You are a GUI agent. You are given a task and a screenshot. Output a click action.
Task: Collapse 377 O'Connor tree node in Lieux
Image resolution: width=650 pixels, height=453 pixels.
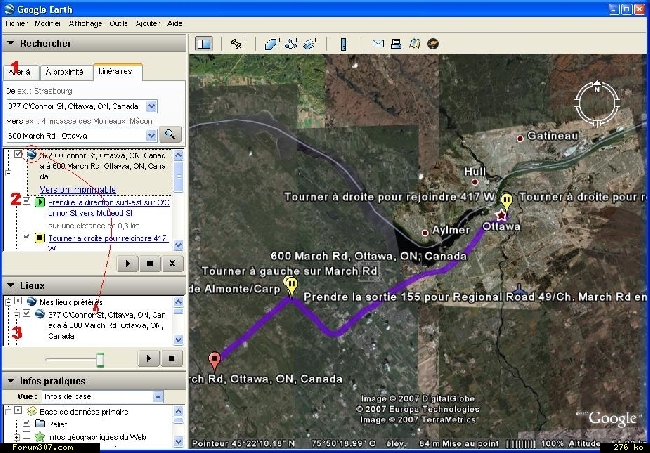point(16,315)
